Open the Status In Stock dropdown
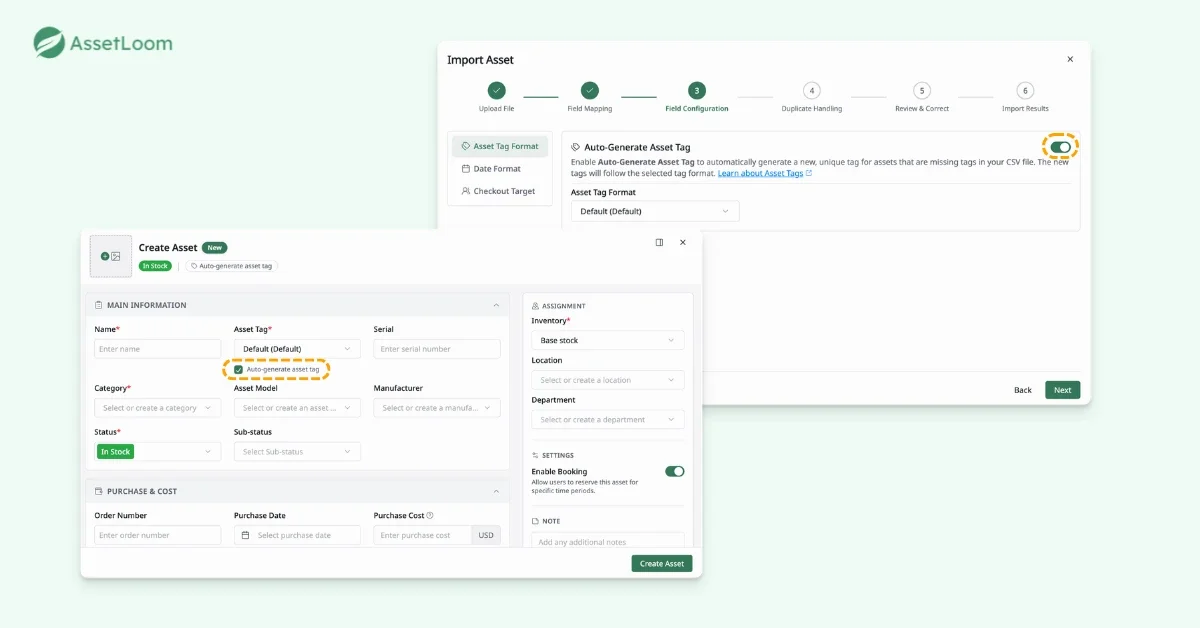Image resolution: width=1200 pixels, height=628 pixels. 158,452
